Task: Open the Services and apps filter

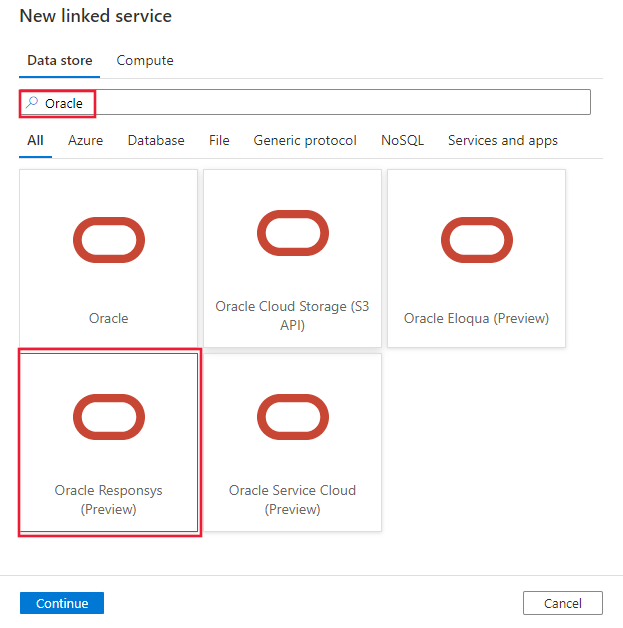Action: (x=503, y=141)
